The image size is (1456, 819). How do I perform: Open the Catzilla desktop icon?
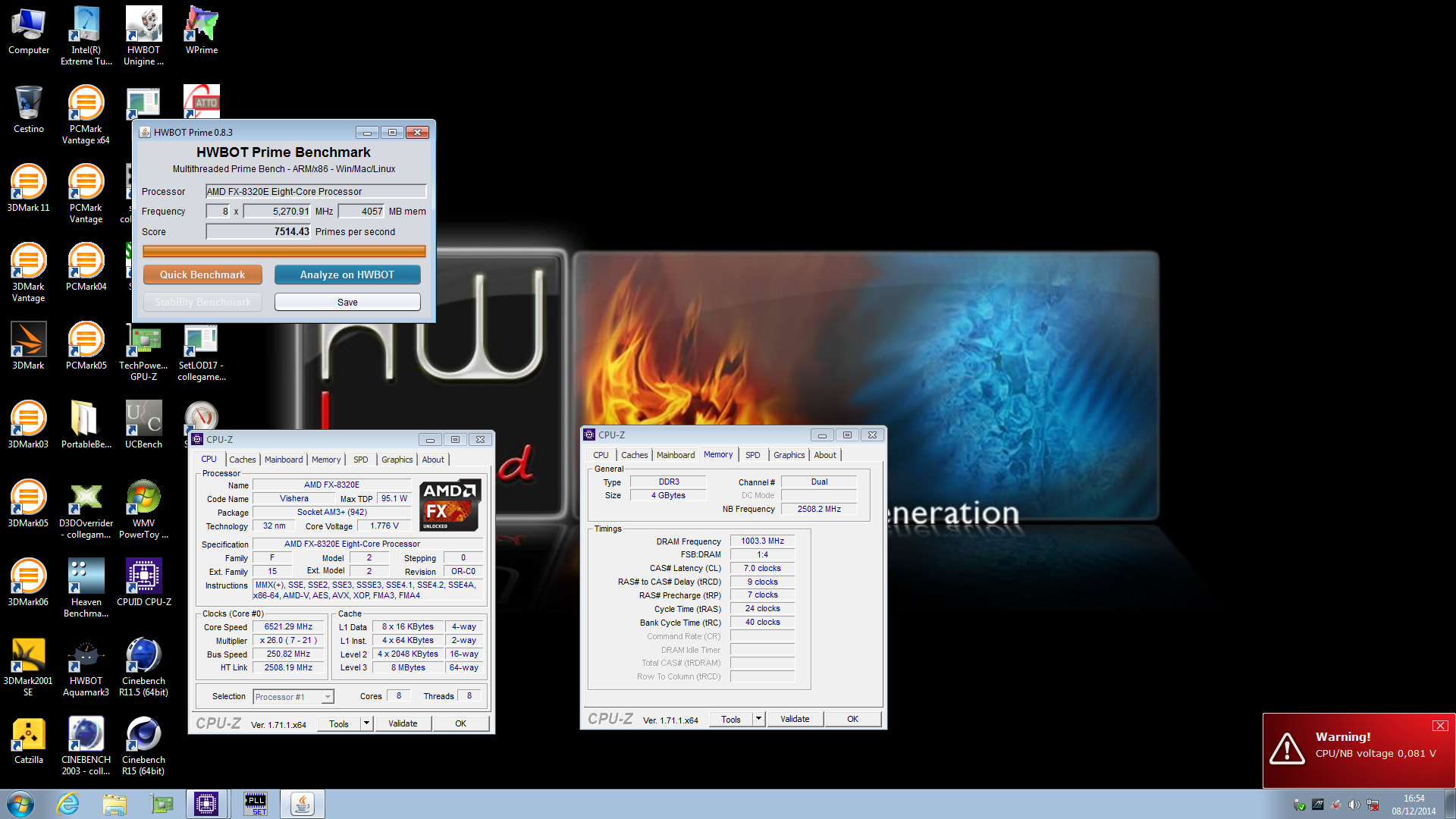coord(29,741)
